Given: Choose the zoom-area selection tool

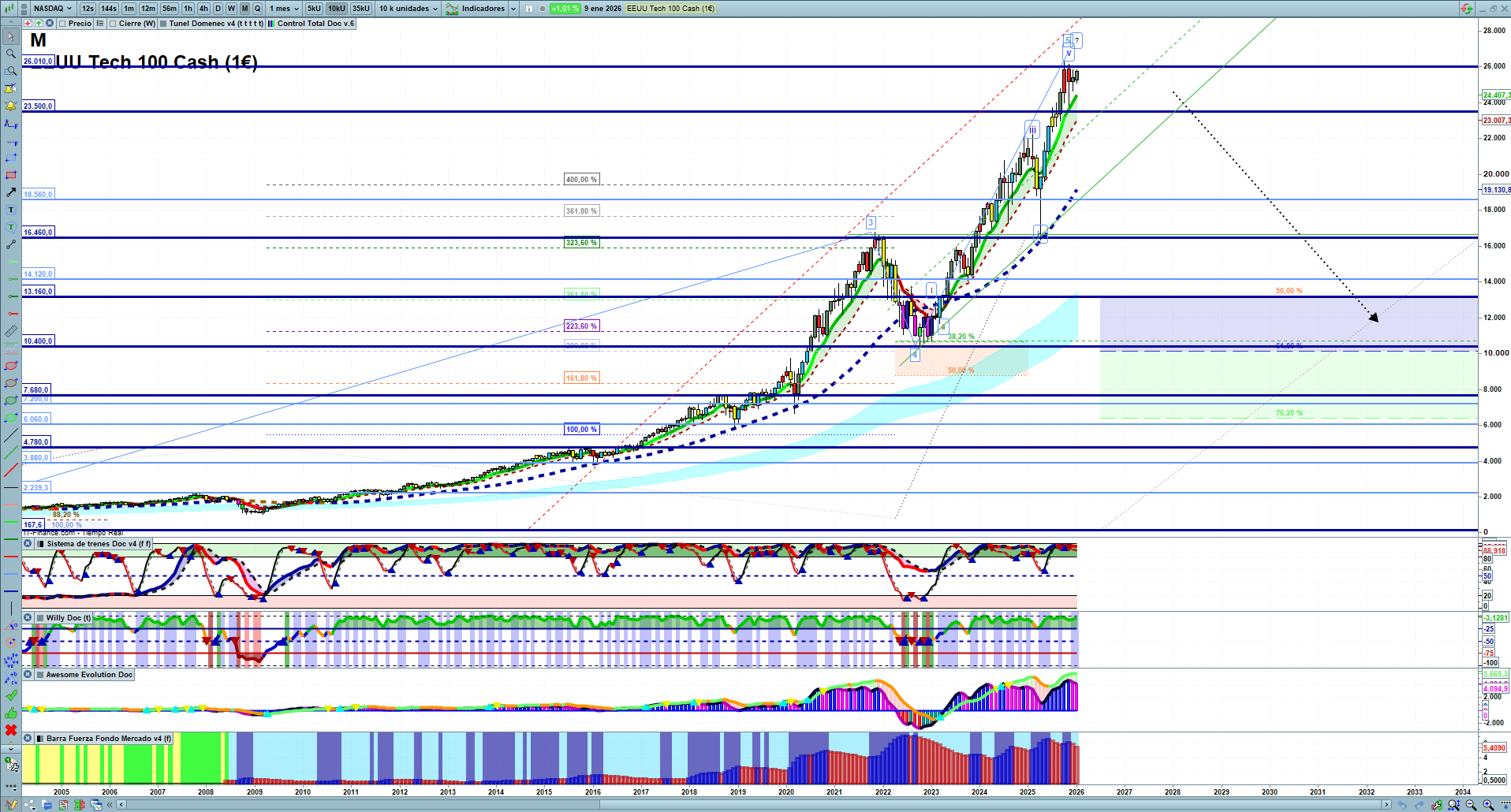Looking at the screenshot, I should [x=11, y=71].
